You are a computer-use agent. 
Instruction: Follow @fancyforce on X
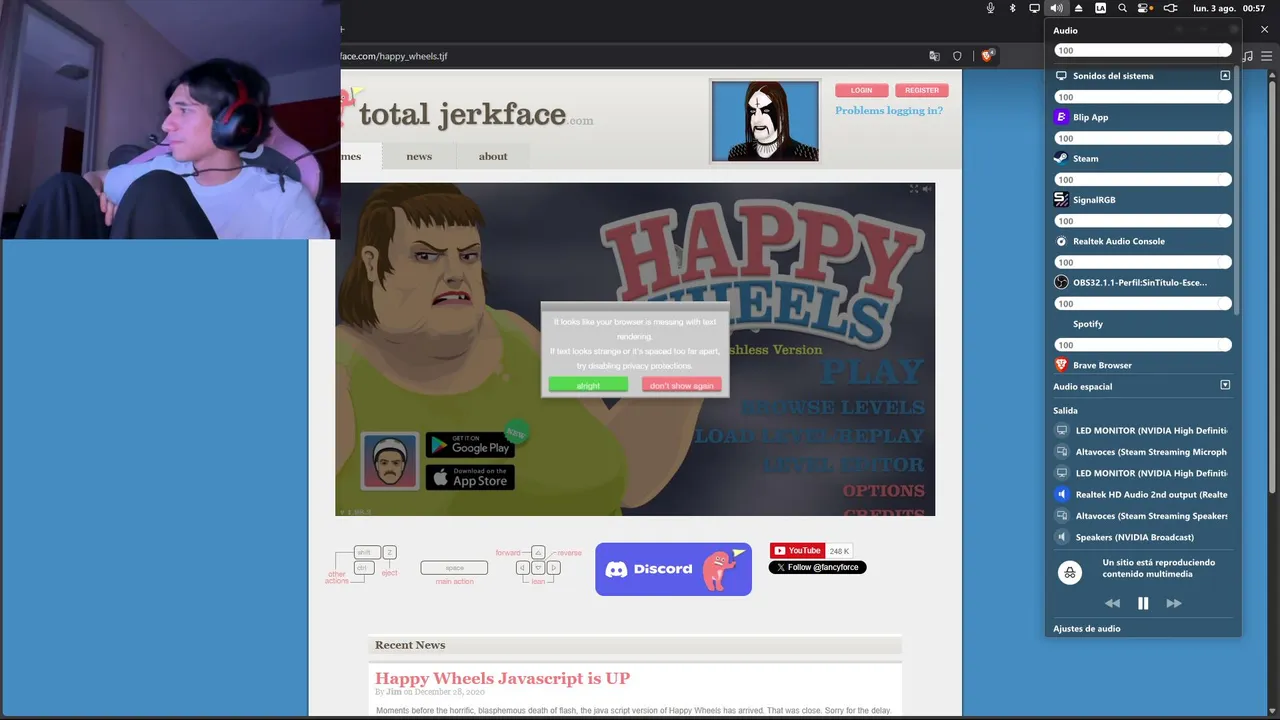[817, 568]
